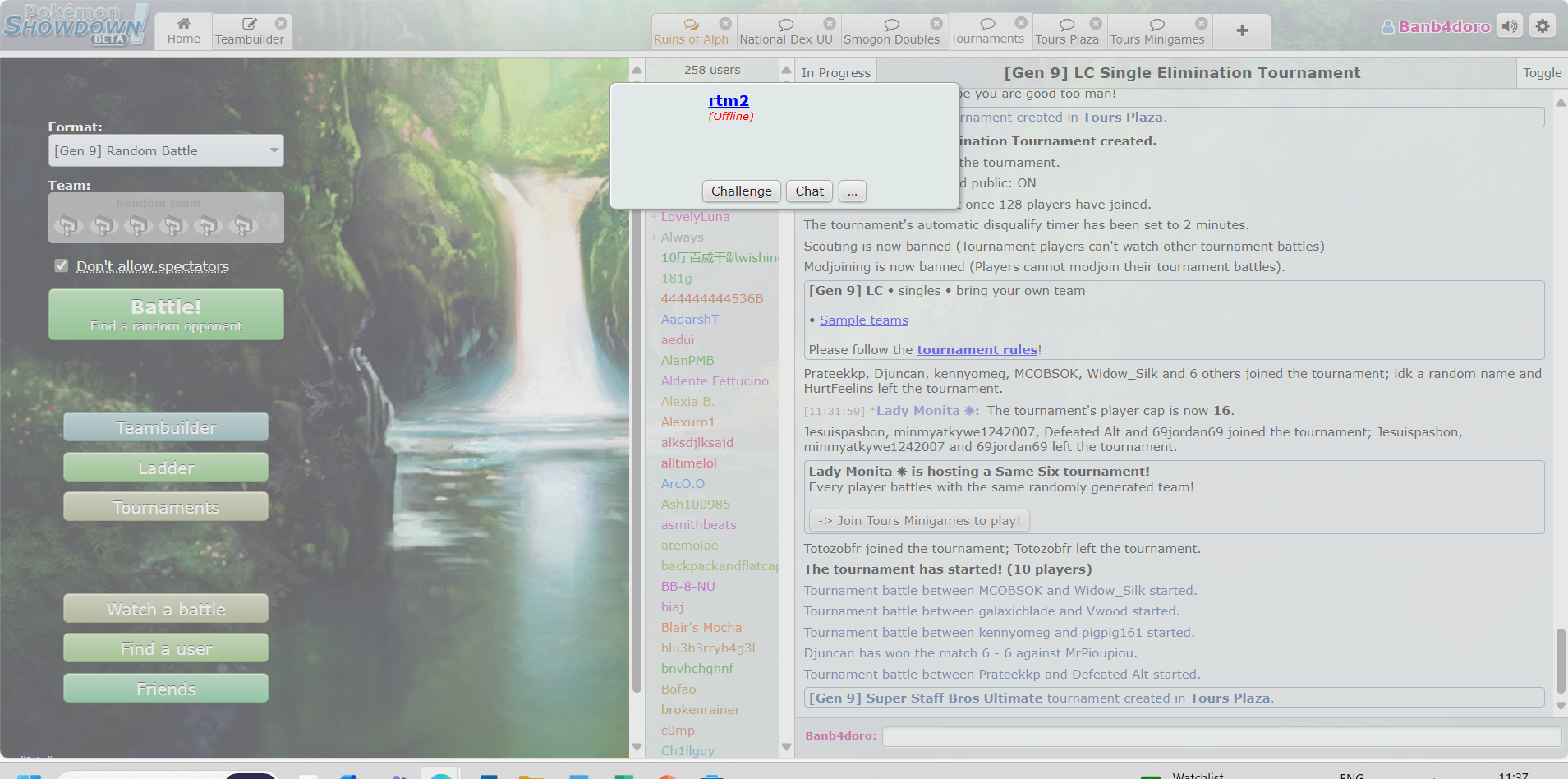Select user Ash100985 in the list

[x=696, y=504]
